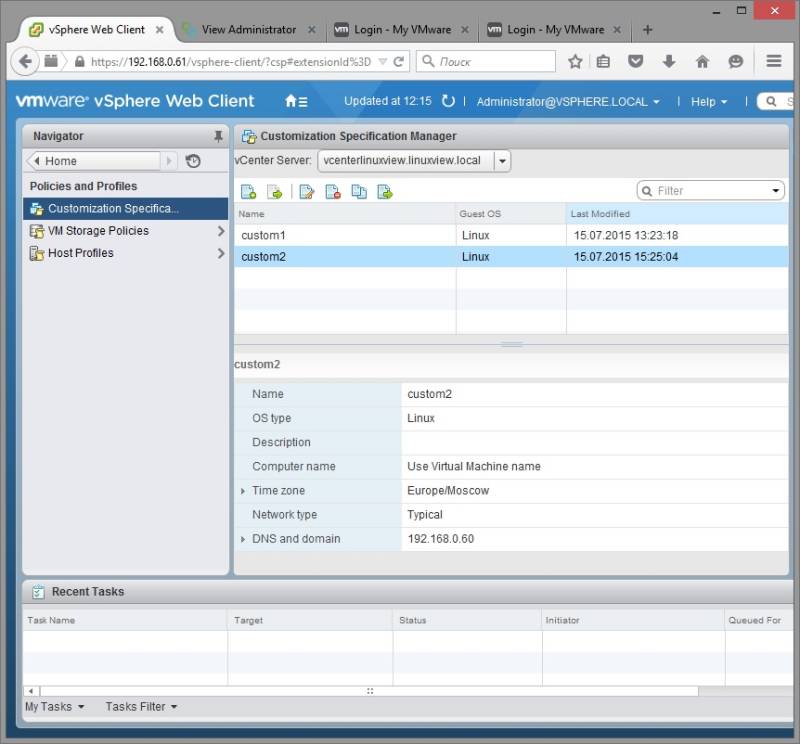800x744 pixels.
Task: Sort by the Guest OS column header
Action: pos(511,214)
